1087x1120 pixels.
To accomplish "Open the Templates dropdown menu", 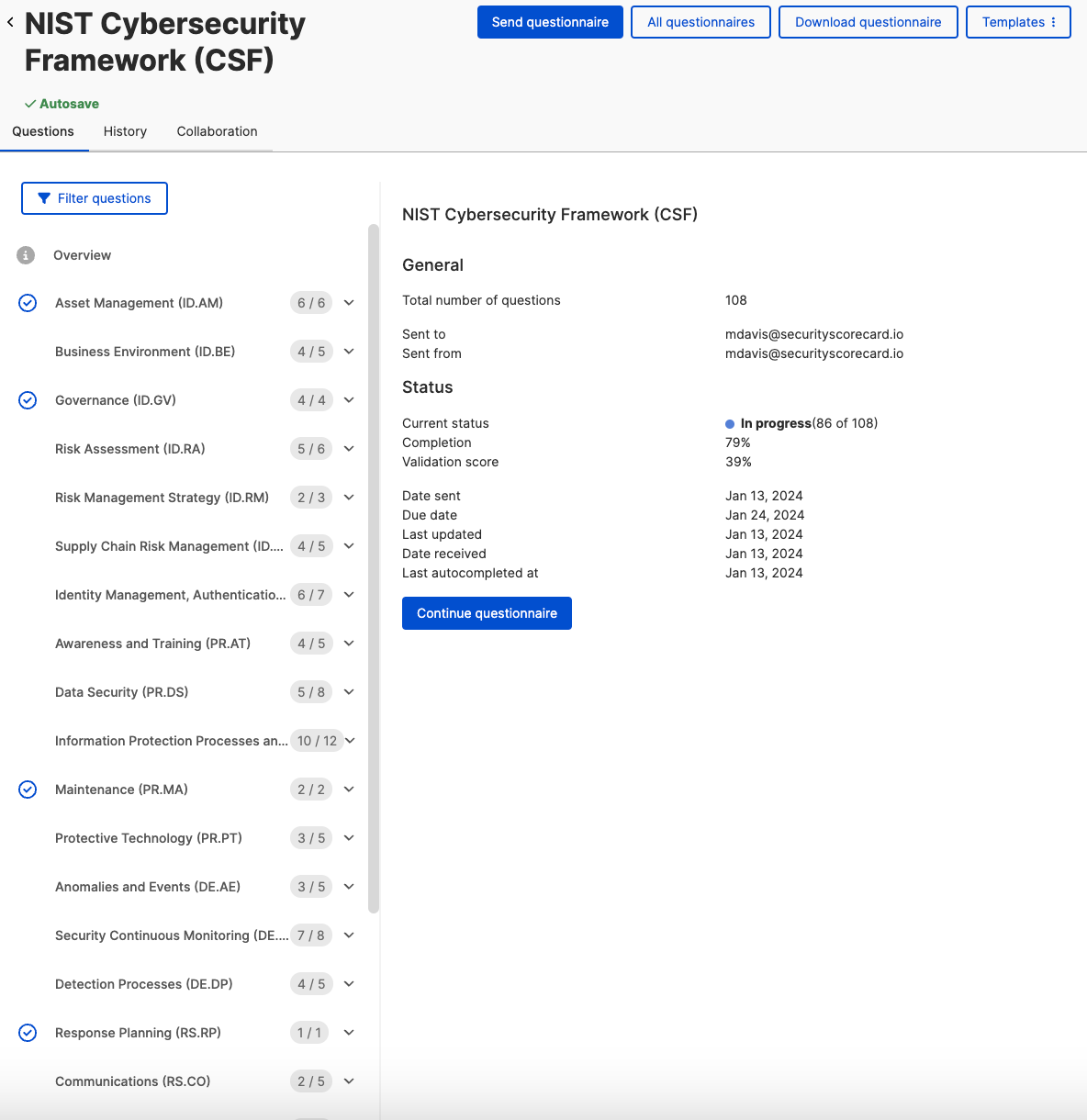I will point(1018,22).
